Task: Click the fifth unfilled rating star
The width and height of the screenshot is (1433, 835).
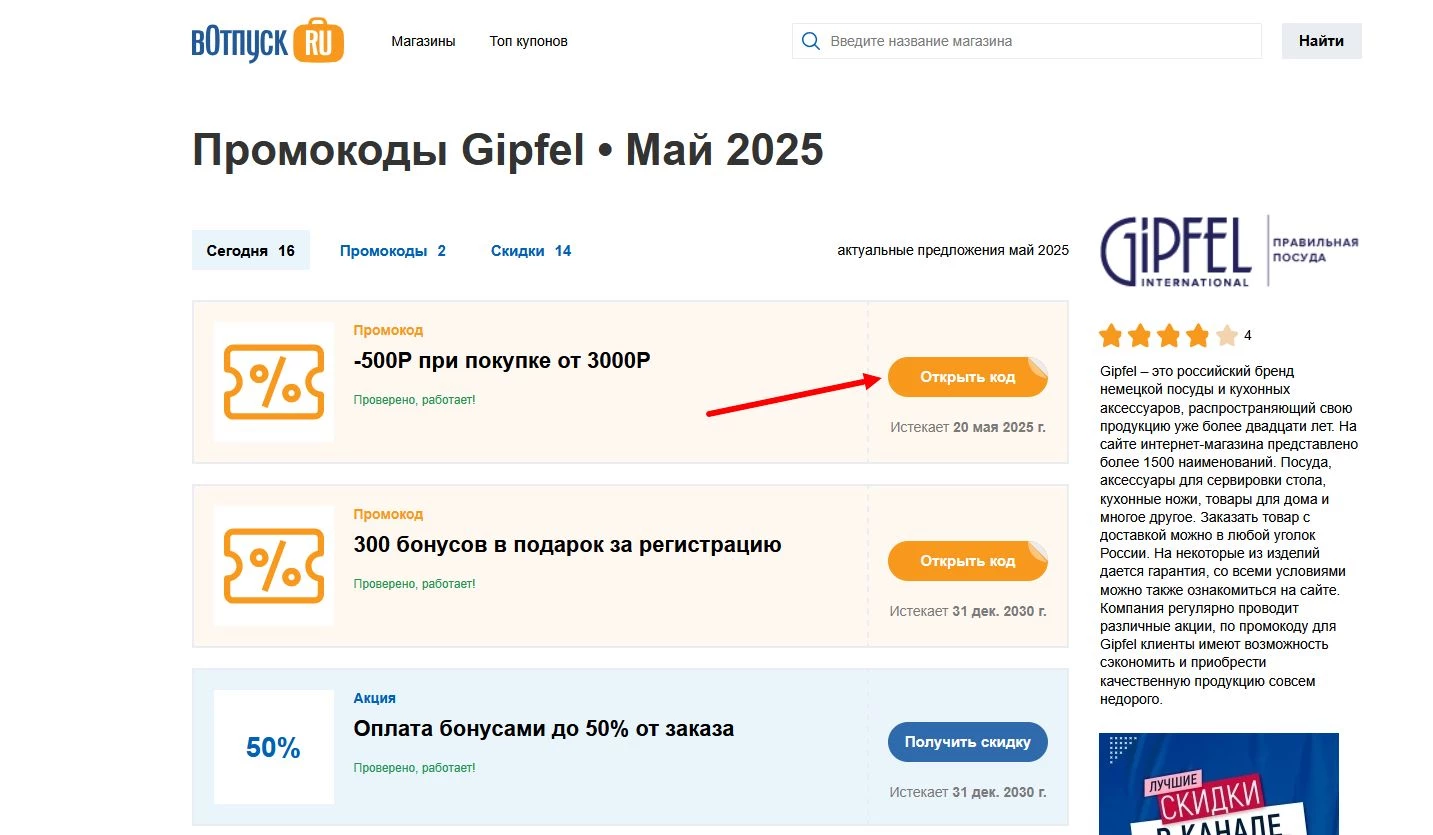Action: tap(1224, 335)
